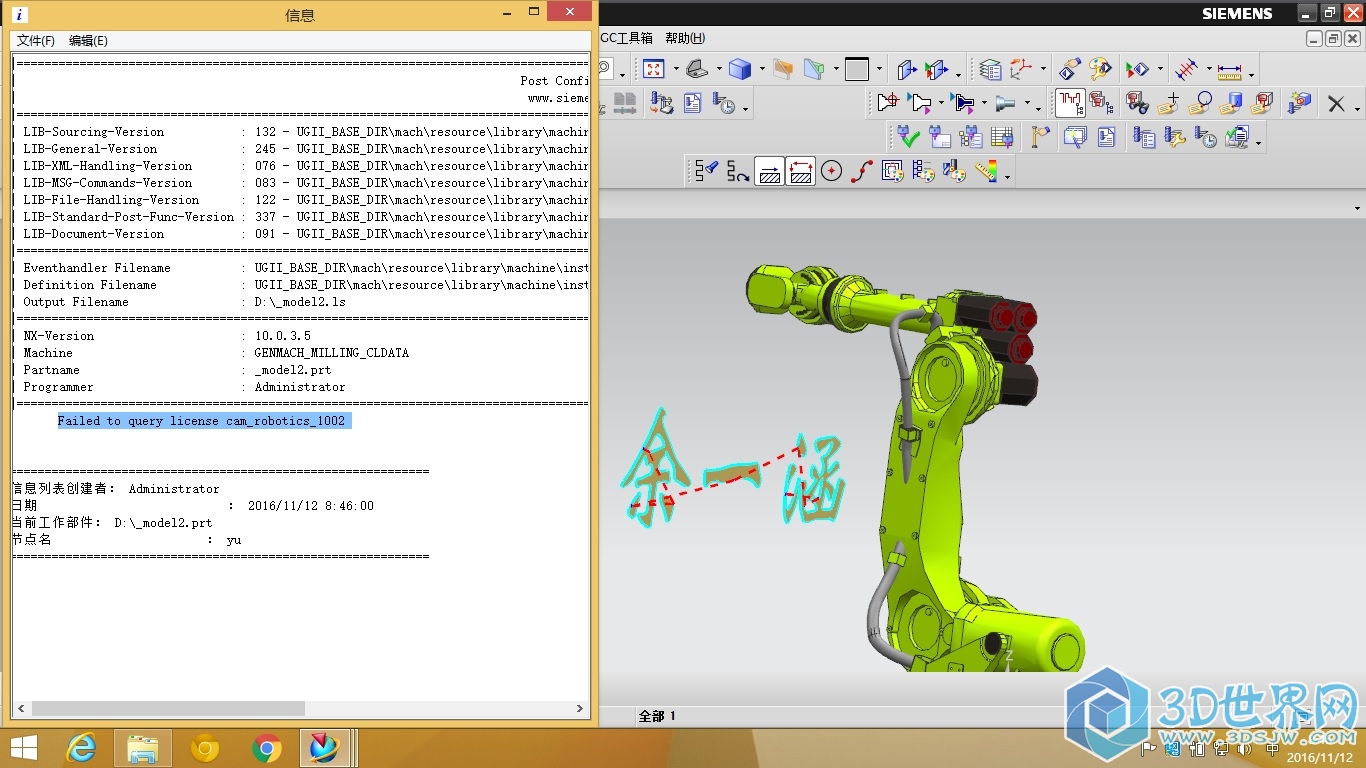Click the red center point circle icon

click(831, 171)
